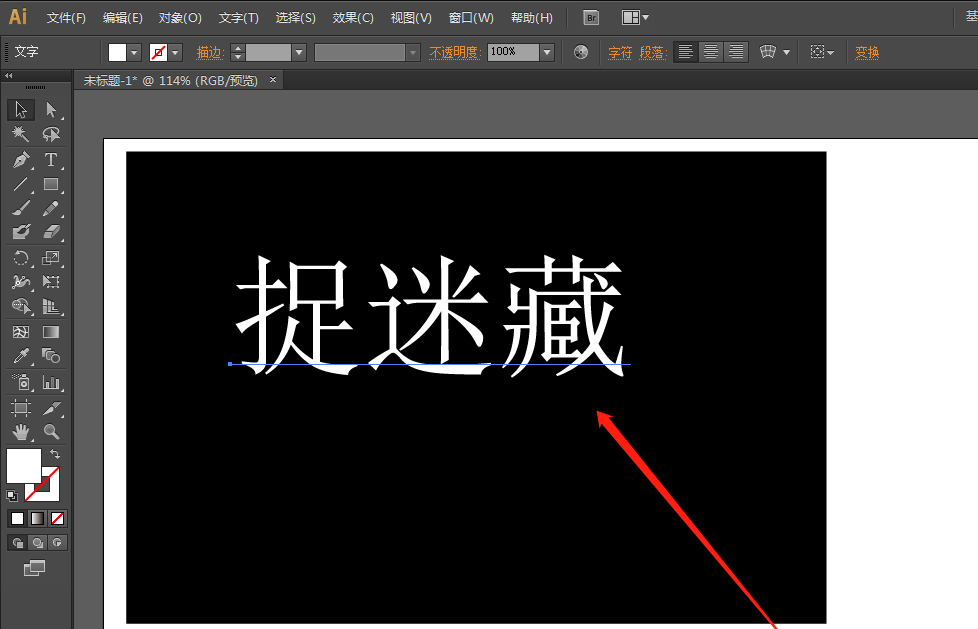Select the Pen tool
The height and width of the screenshot is (629, 978).
coord(21,160)
